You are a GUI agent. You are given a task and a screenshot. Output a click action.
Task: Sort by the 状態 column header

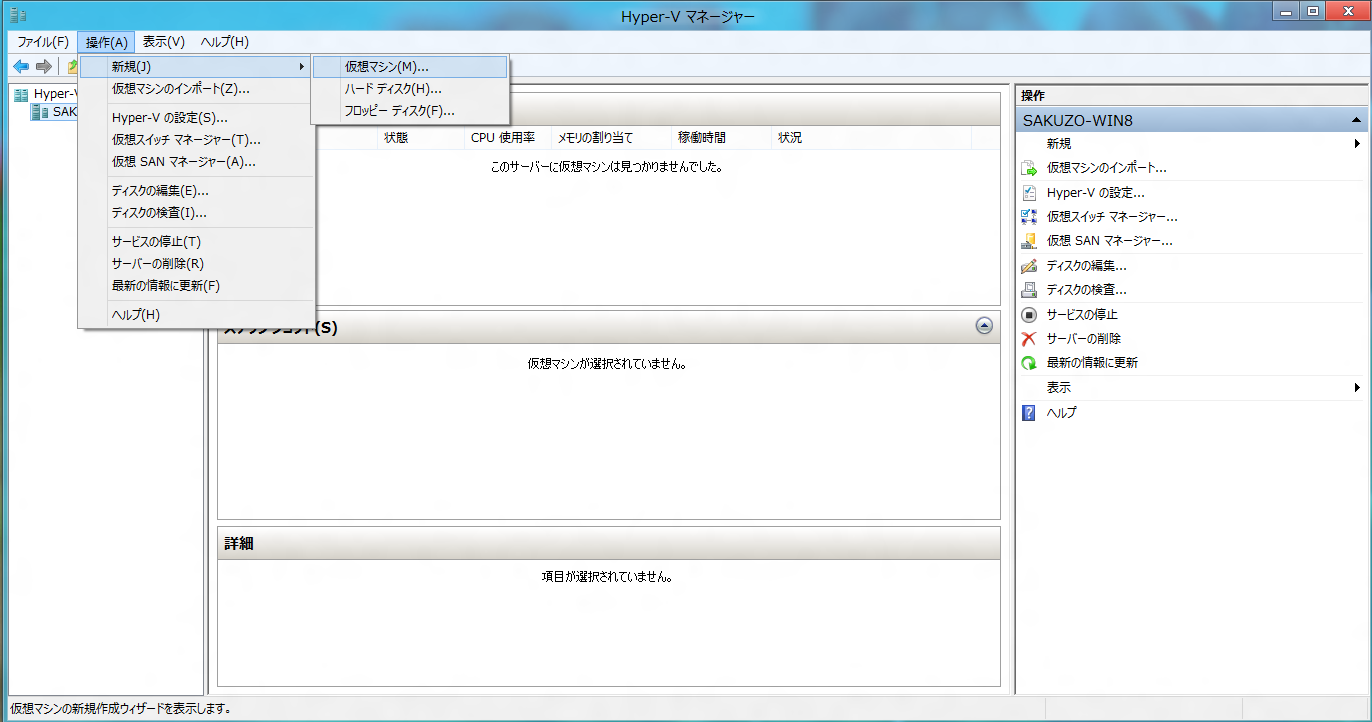tap(421, 138)
